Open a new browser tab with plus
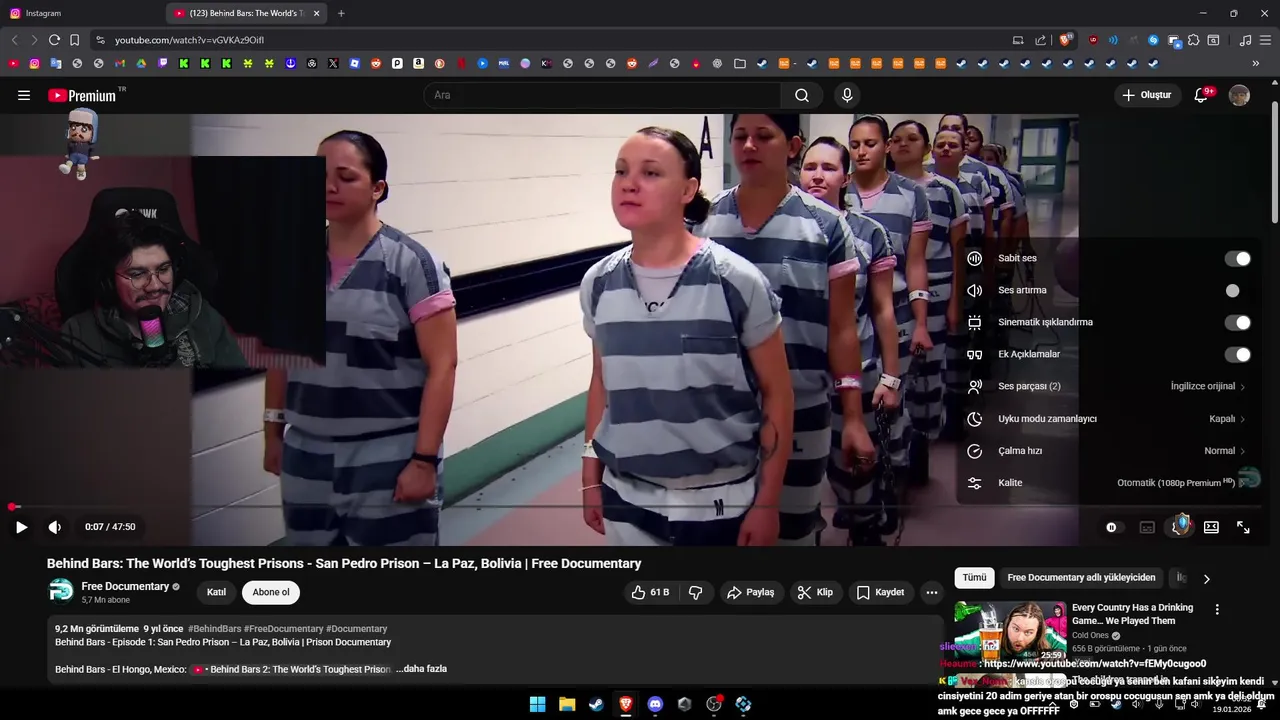This screenshot has height=720, width=1280. [341, 13]
